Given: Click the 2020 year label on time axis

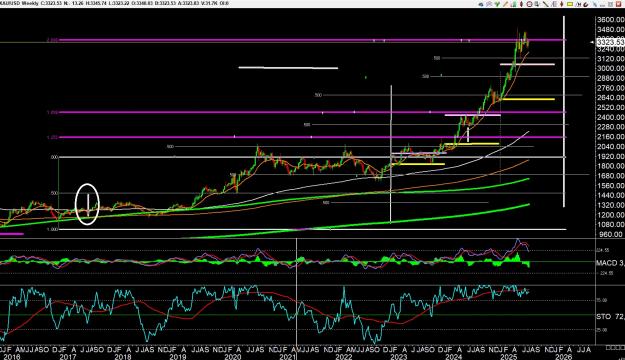Looking at the screenshot, I should (233, 357).
